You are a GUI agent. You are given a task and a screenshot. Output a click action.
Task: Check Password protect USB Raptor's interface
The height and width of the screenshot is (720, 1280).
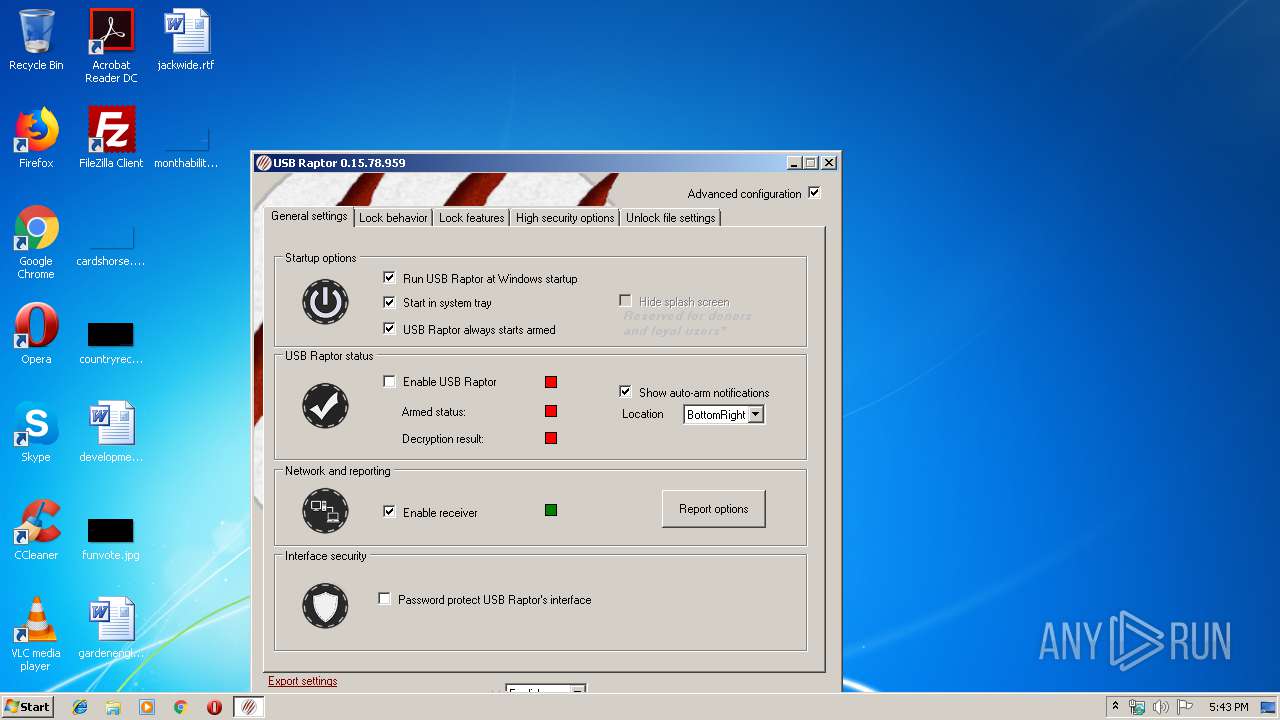coord(384,598)
